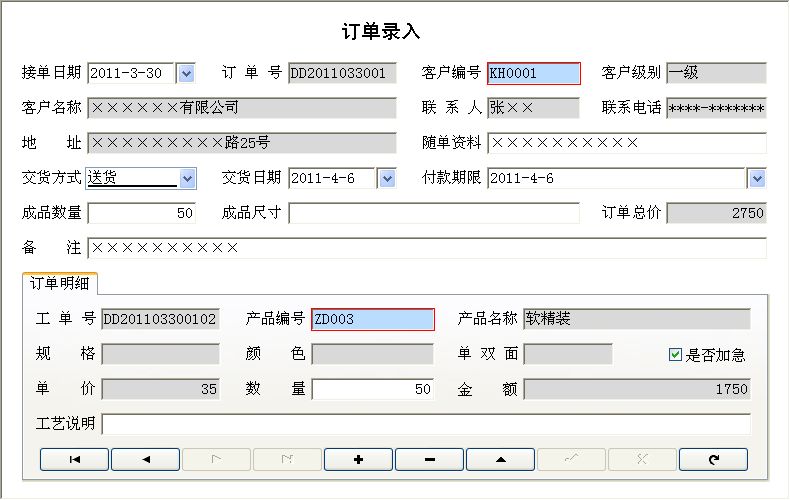
Task: Click the 单价 field showing 35
Action: [x=160, y=389]
